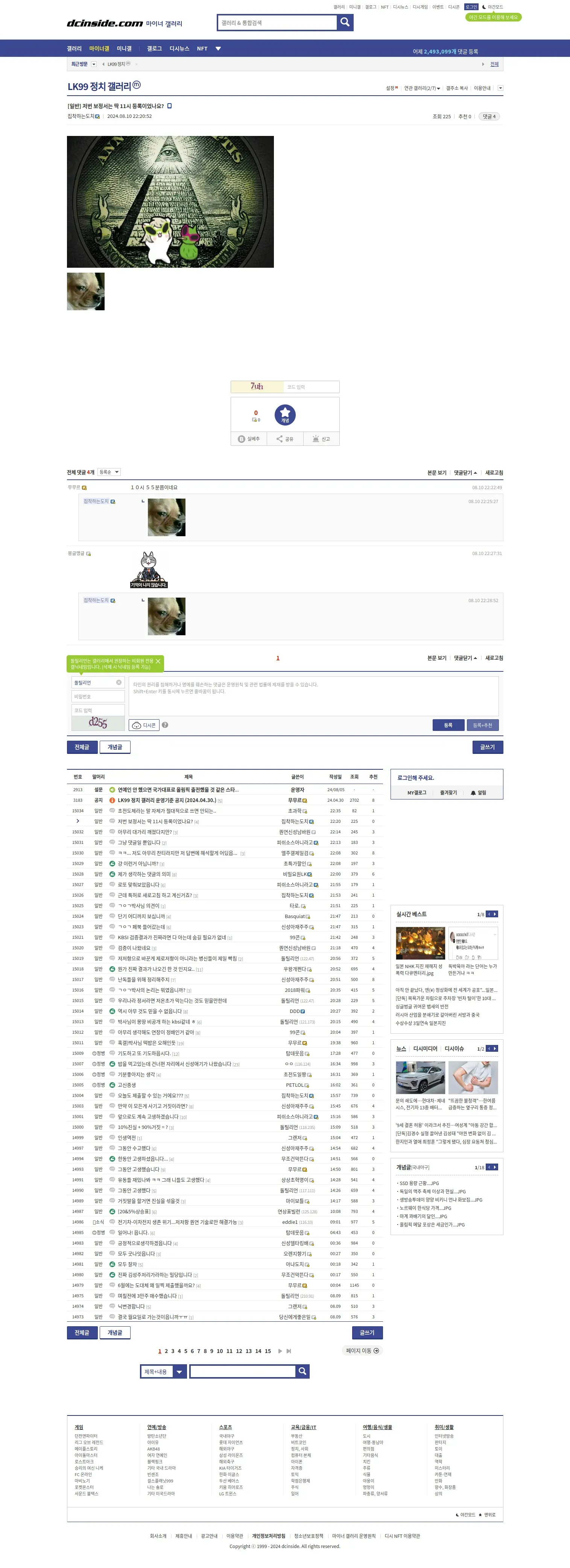570x1568 pixels.
Task: Click the 공유 share button
Action: coord(285,439)
